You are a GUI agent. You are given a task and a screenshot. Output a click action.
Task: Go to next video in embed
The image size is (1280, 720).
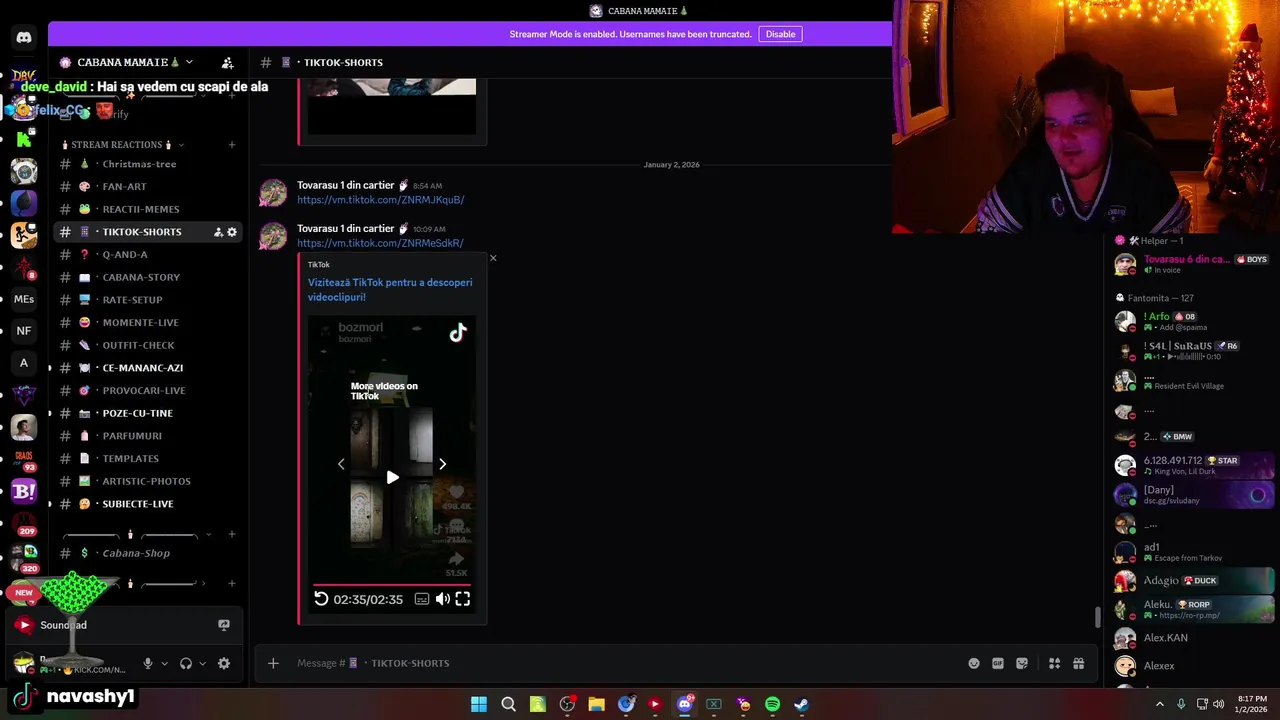click(442, 464)
